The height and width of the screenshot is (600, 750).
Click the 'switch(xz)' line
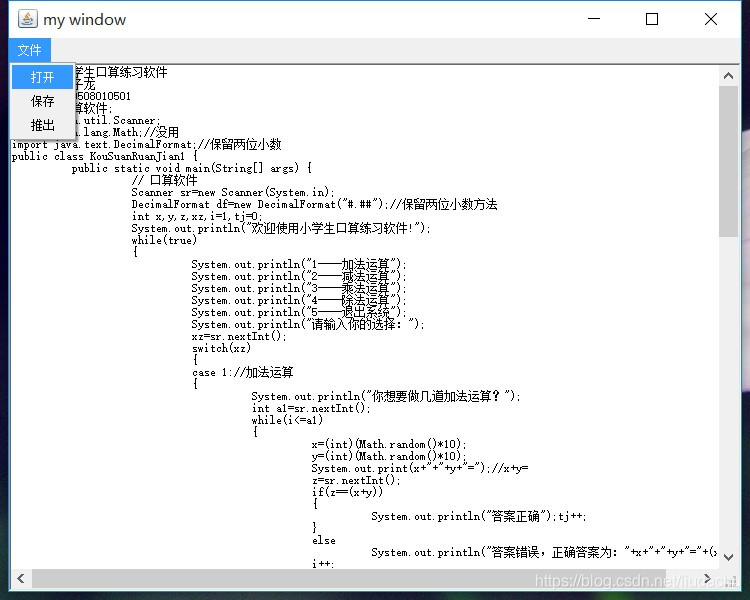pyautogui.click(x=221, y=348)
